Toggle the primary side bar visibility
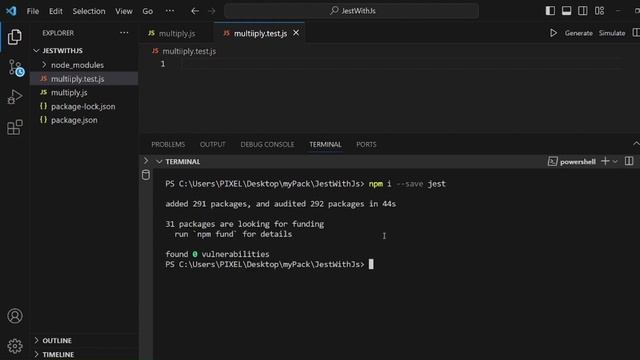 pyautogui.click(x=550, y=11)
